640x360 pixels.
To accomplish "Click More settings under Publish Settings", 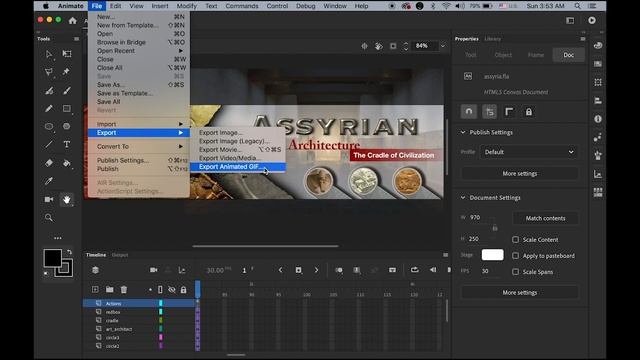I will pyautogui.click(x=520, y=173).
